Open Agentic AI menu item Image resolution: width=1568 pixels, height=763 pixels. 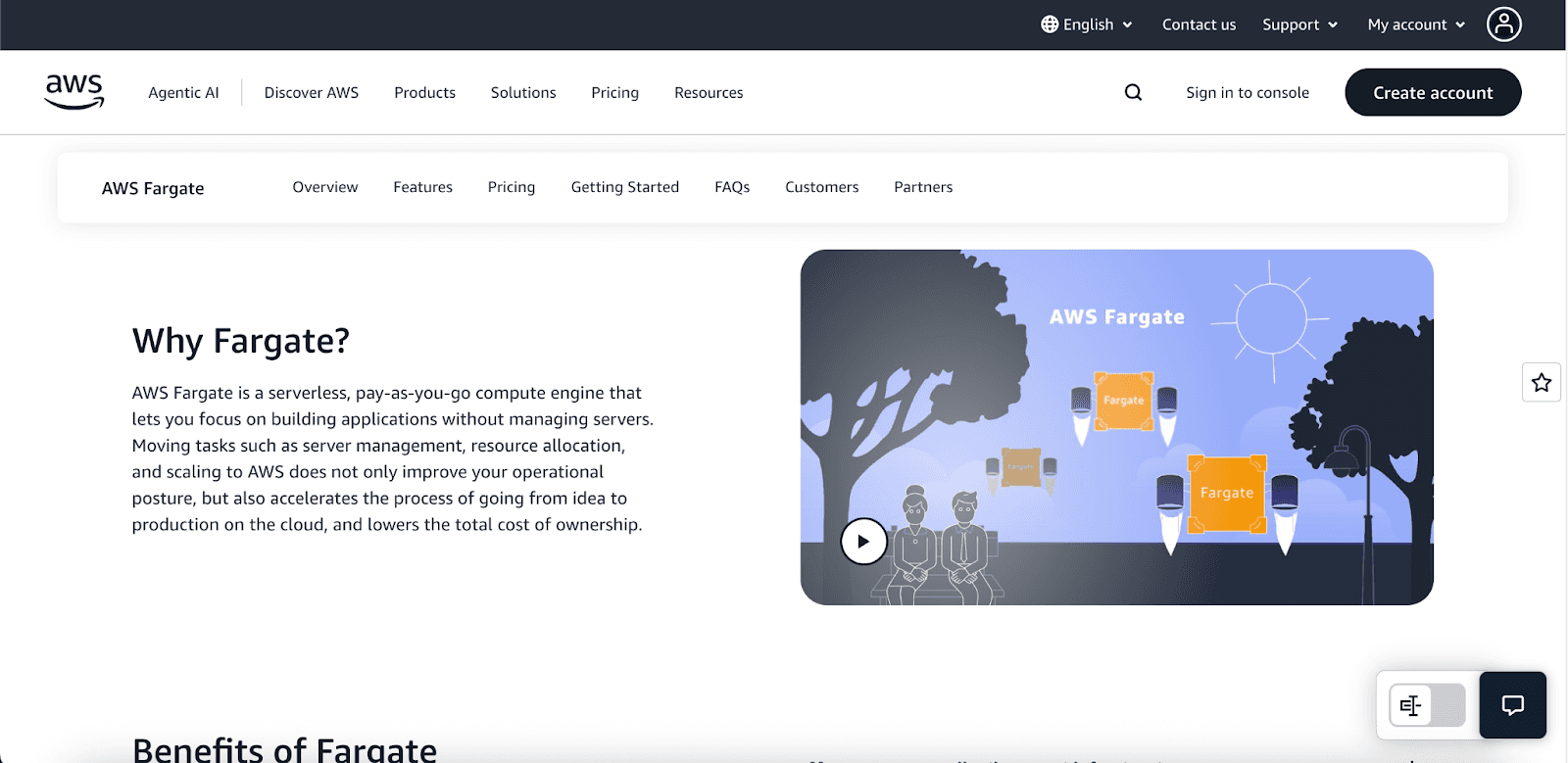pos(183,92)
